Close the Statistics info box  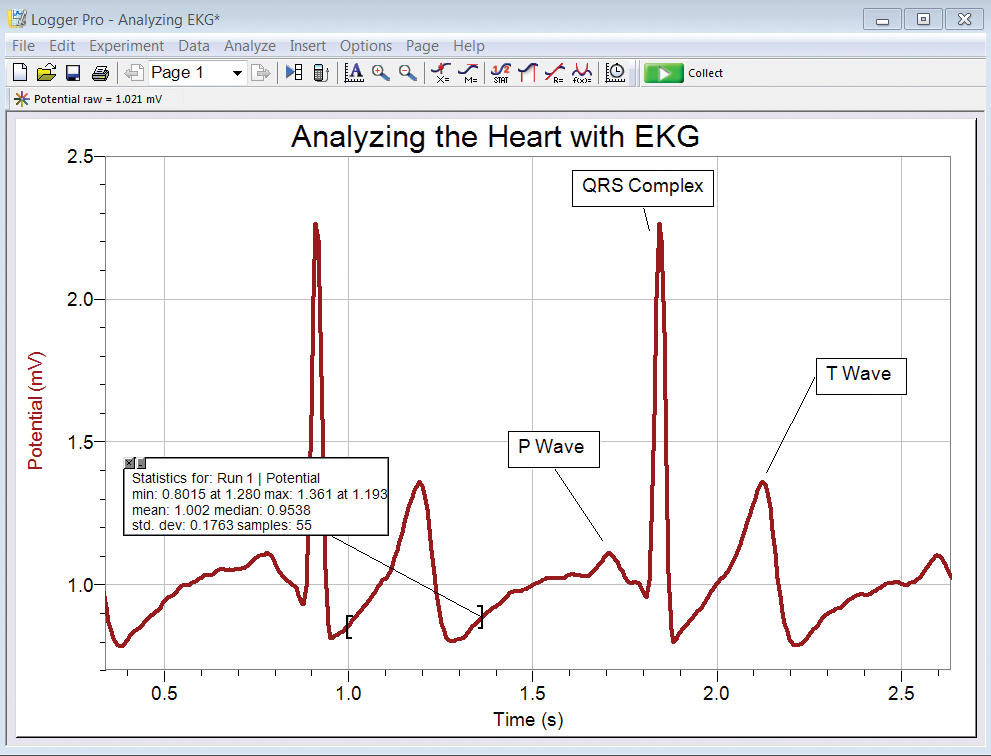click(129, 463)
